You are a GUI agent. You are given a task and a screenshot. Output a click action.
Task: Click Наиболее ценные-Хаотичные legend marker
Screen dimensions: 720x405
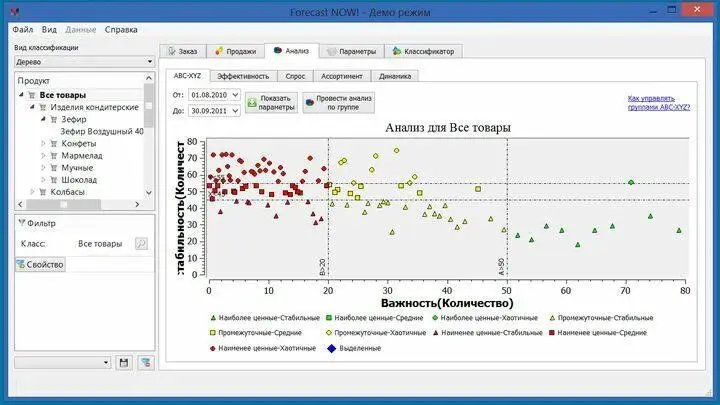point(435,318)
